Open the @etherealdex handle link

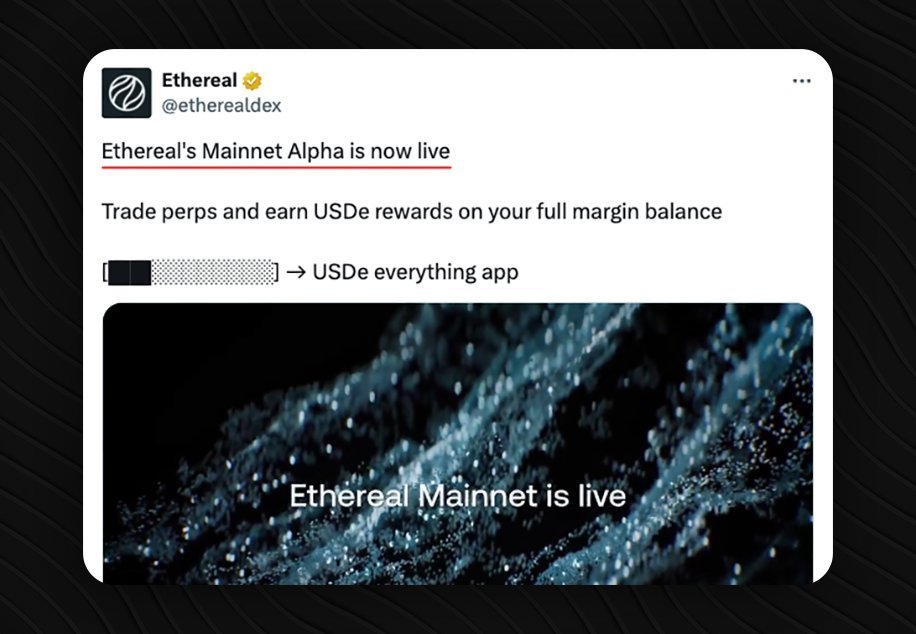[221, 106]
